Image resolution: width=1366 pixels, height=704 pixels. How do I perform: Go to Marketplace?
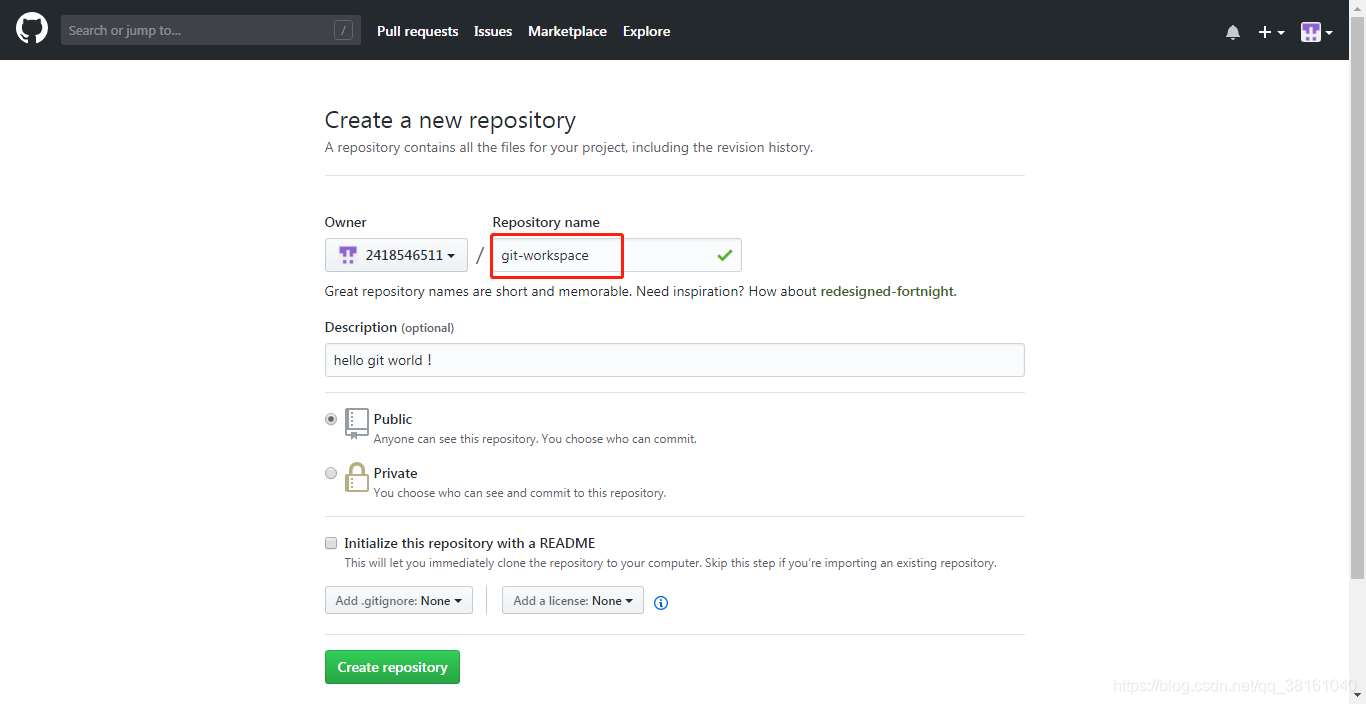click(567, 31)
